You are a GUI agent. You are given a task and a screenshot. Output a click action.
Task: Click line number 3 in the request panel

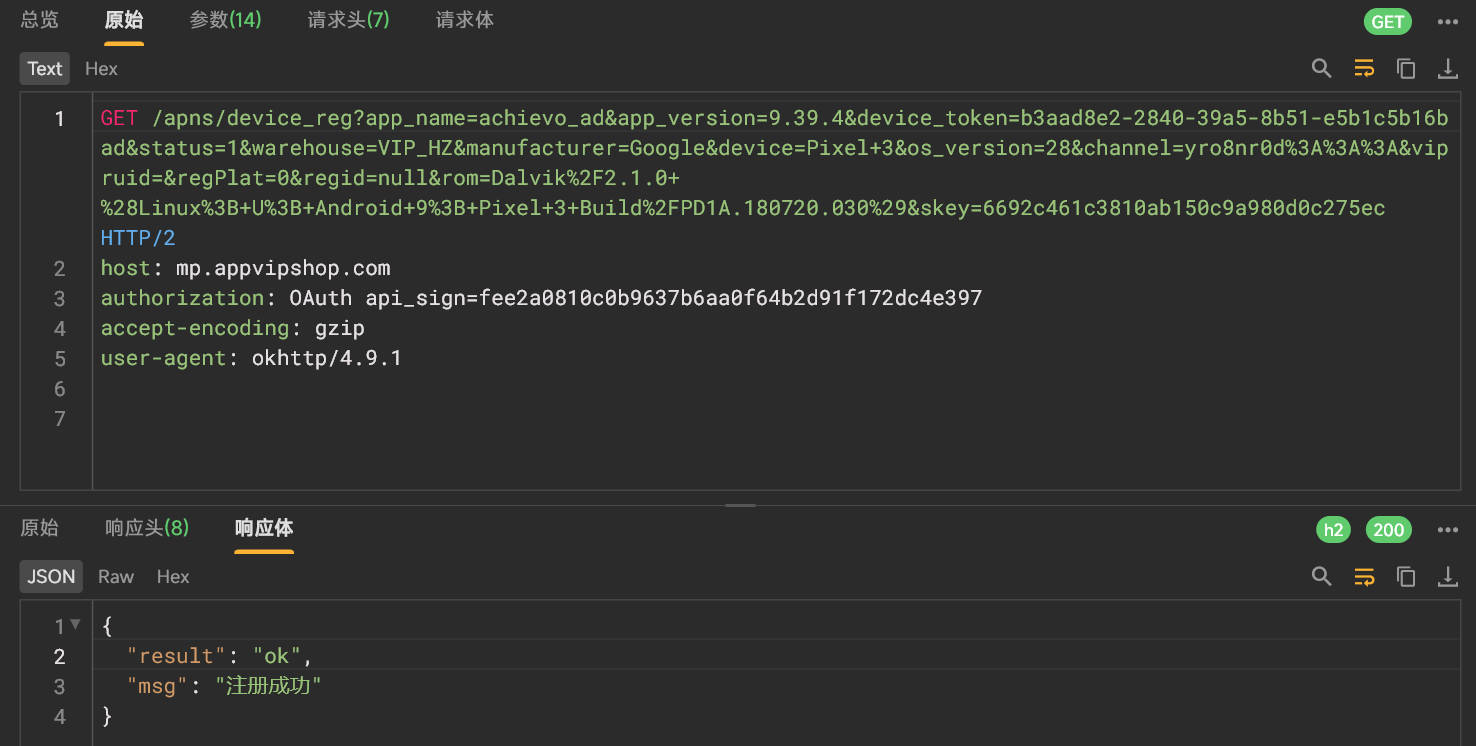(59, 298)
